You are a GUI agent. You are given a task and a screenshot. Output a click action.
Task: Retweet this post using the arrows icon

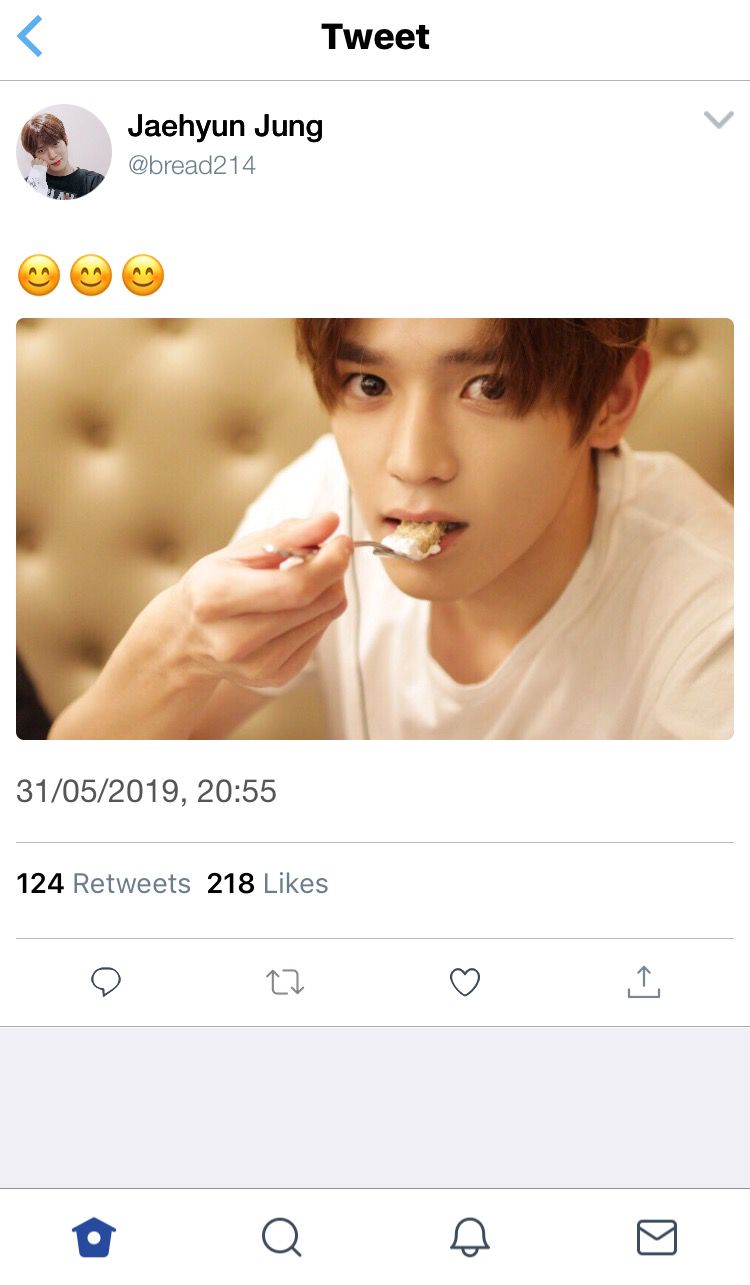point(285,983)
